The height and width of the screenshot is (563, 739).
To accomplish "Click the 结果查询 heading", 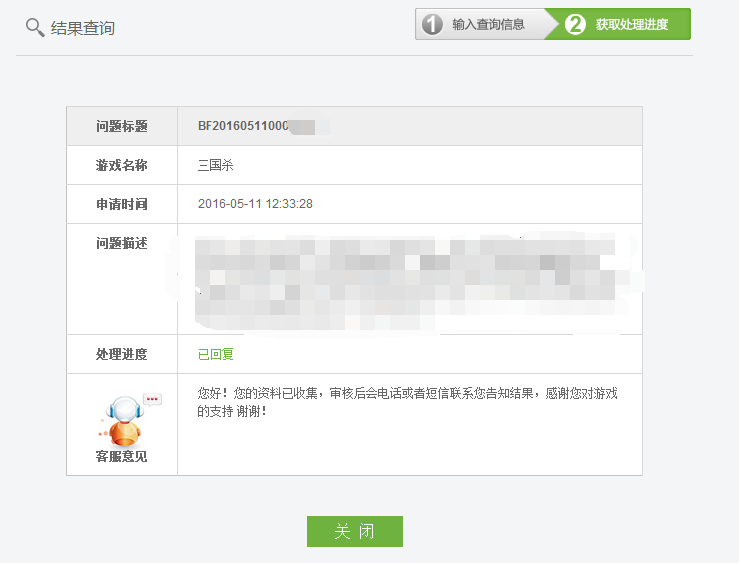I will [x=82, y=28].
